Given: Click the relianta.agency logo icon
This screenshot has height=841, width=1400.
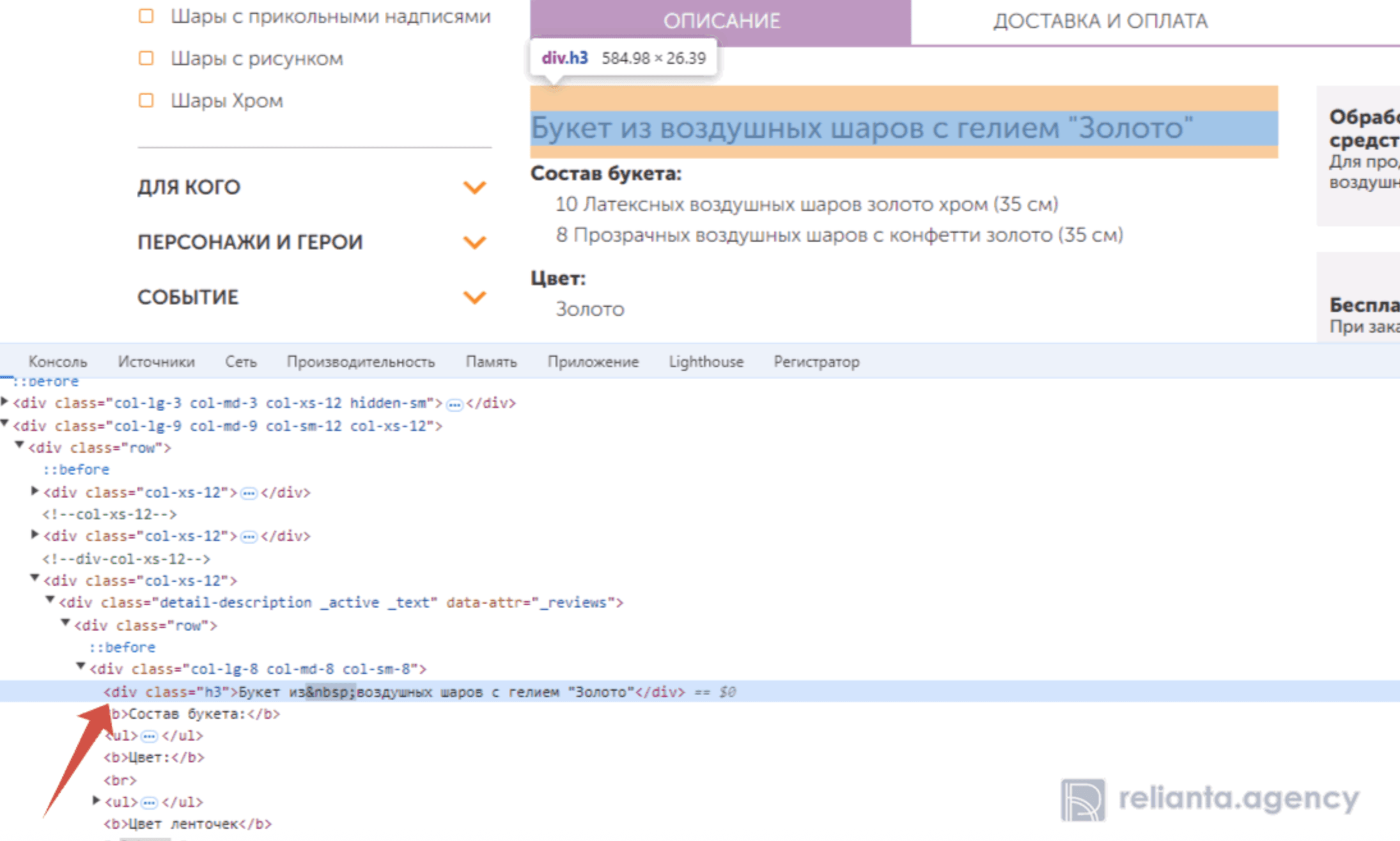Looking at the screenshot, I should (x=1082, y=799).
